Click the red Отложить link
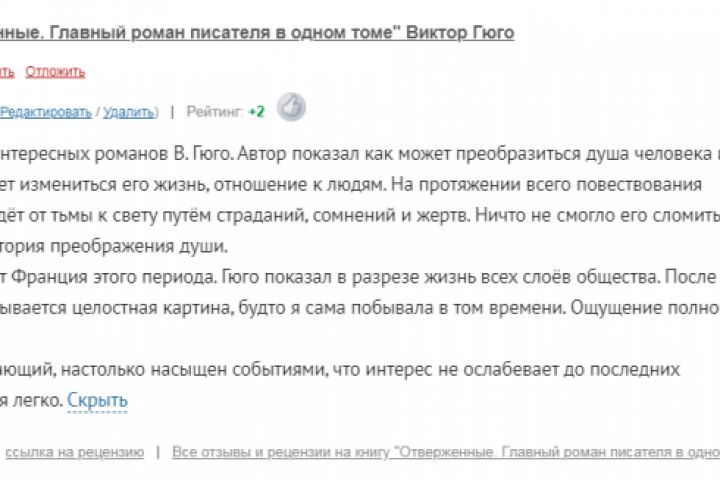The height and width of the screenshot is (480, 720). (x=55, y=72)
